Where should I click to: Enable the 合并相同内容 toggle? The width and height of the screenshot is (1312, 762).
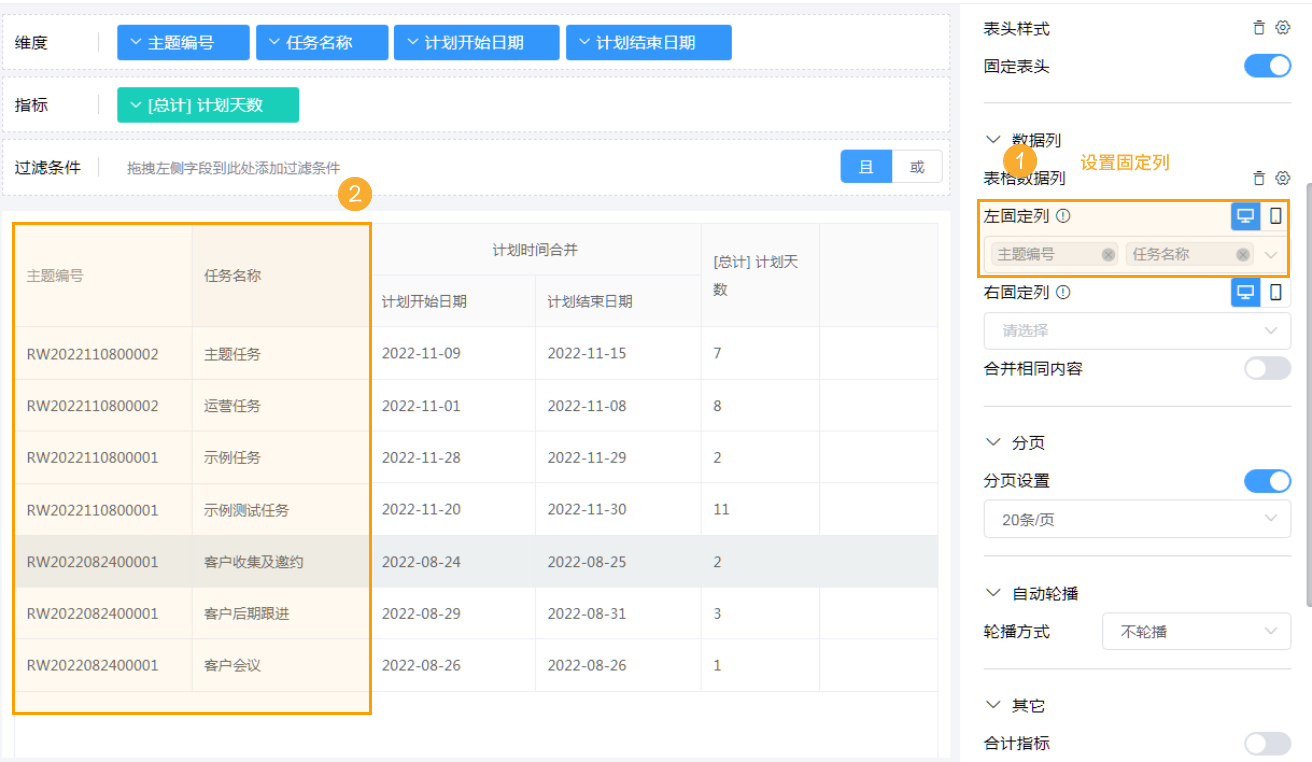click(x=1267, y=368)
